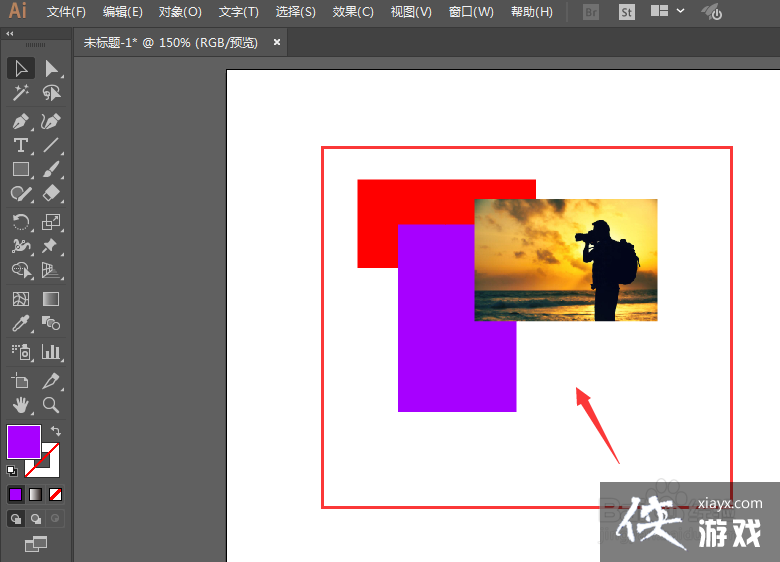Viewport: 780px width, 562px height.
Task: Select the Puppet Warp pin tool
Action: pyautogui.click(x=51, y=246)
